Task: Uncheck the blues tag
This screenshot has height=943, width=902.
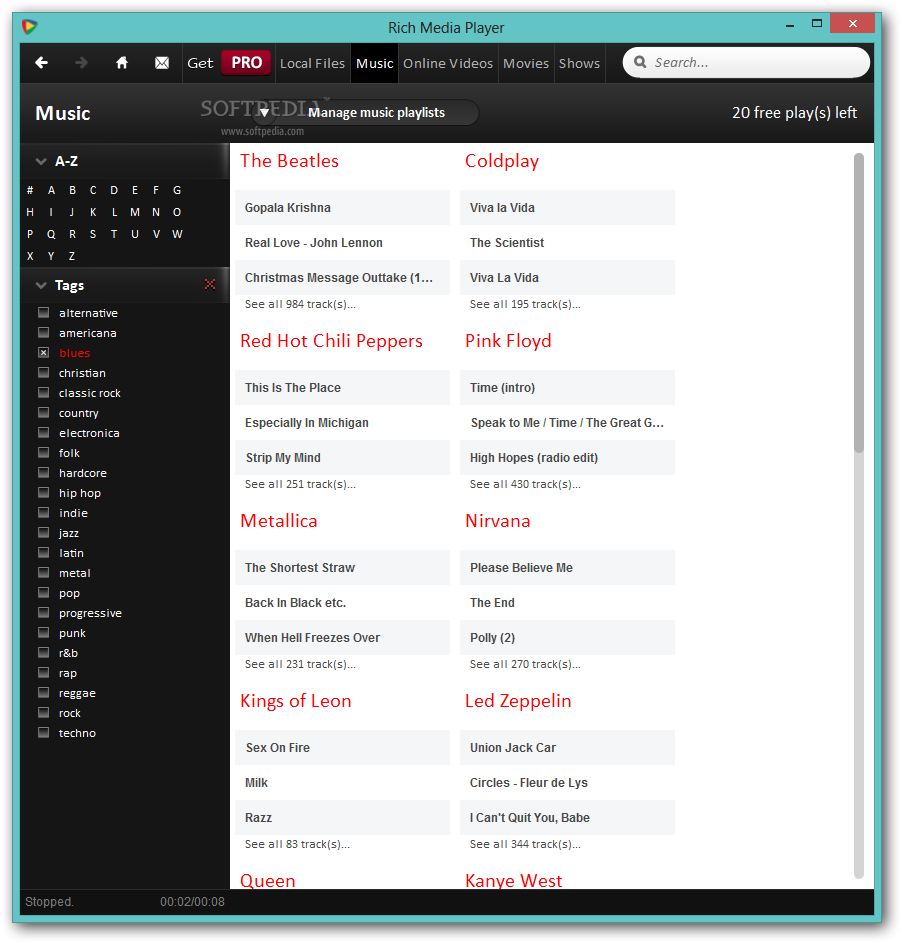Action: [x=43, y=352]
